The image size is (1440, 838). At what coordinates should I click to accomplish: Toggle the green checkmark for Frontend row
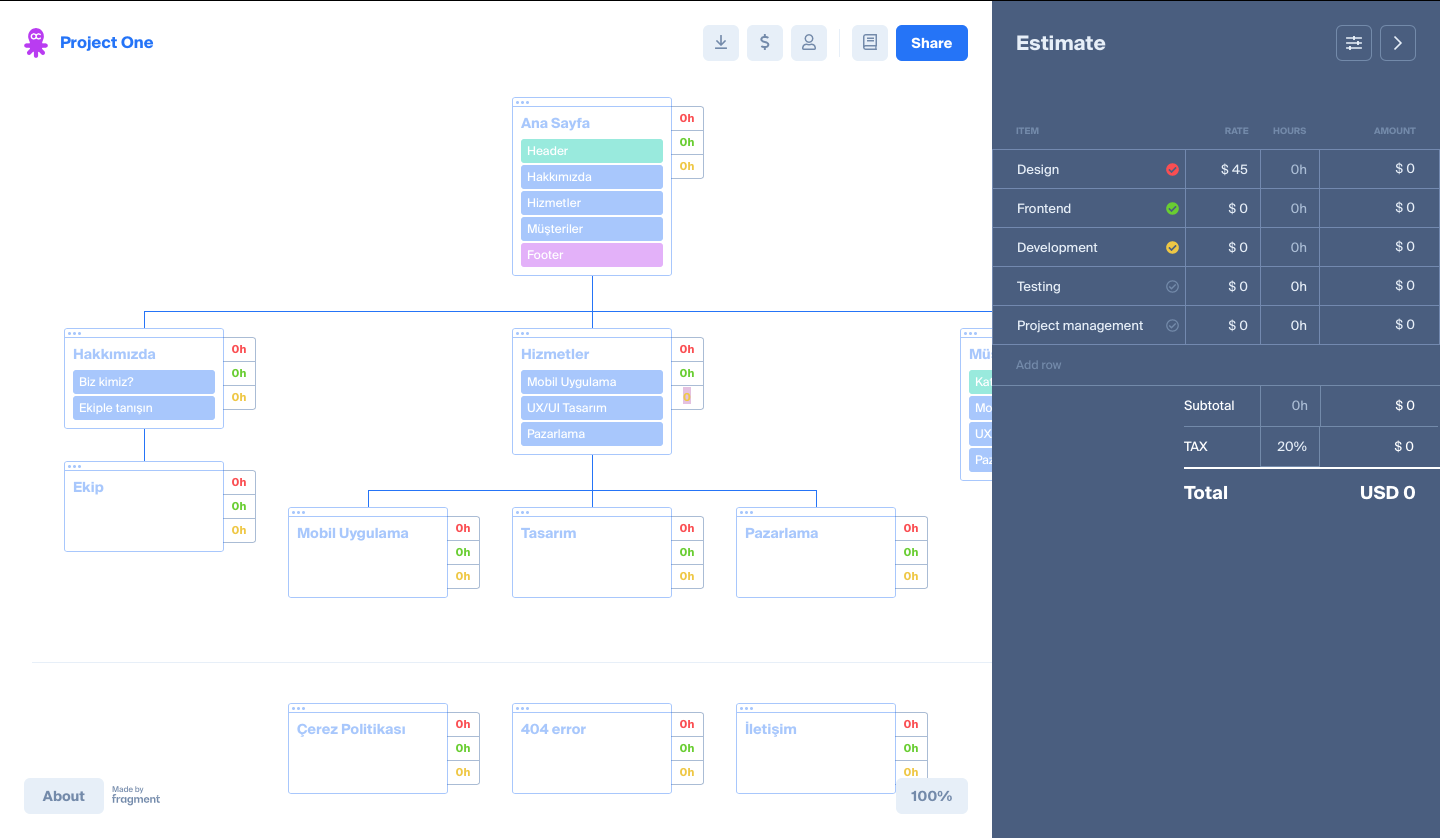[x=1172, y=209]
